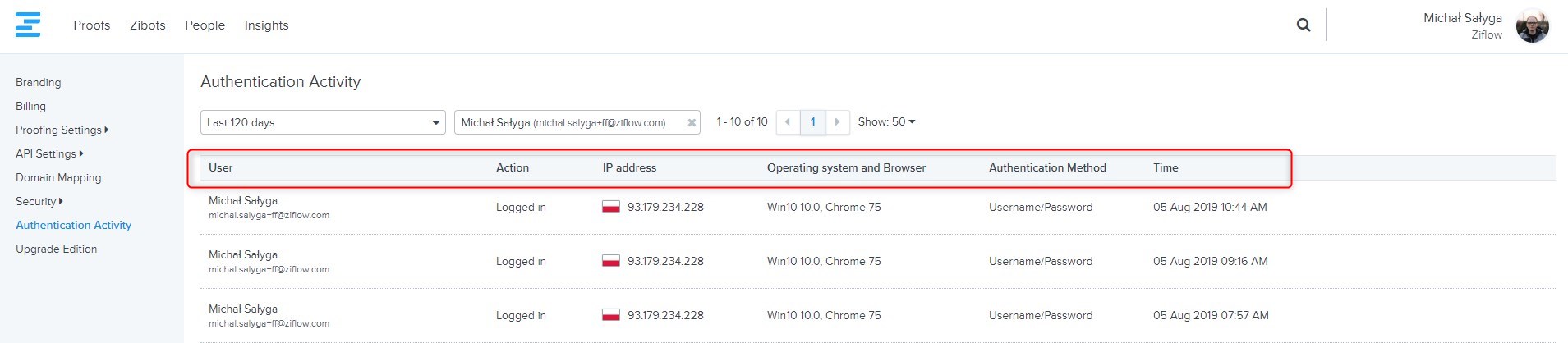Screen dimensions: 1568x343
Task: Click the Poland flag in first row
Action: 610,207
